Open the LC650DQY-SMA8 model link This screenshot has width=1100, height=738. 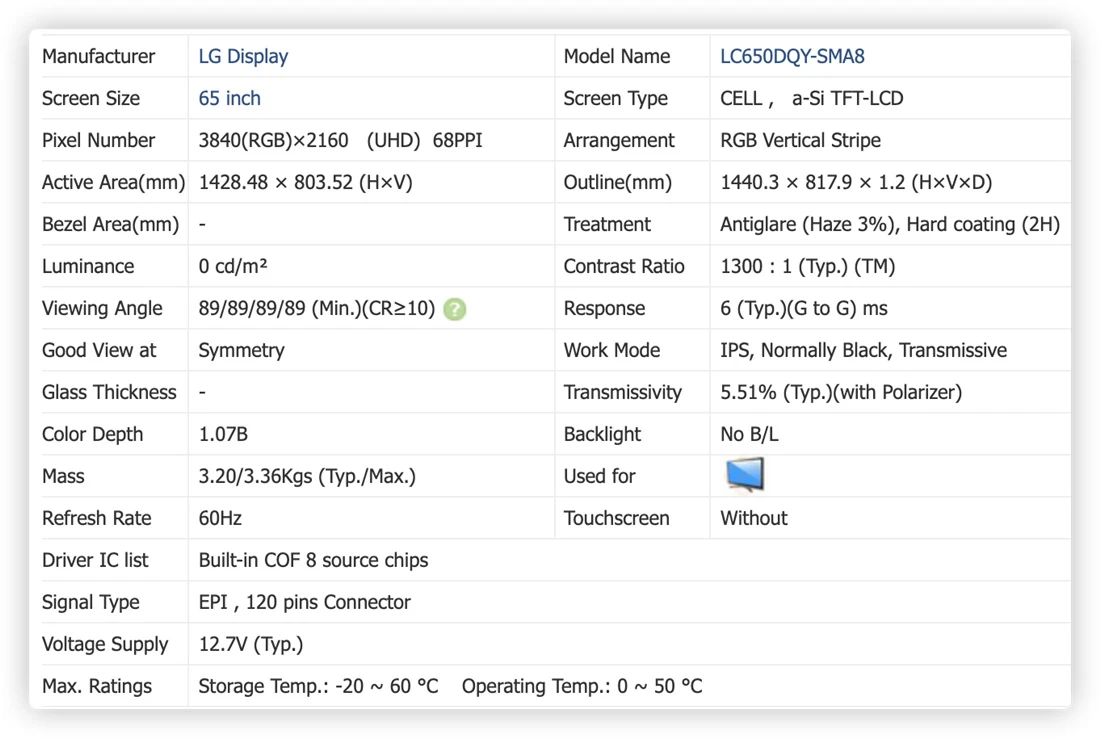click(792, 56)
